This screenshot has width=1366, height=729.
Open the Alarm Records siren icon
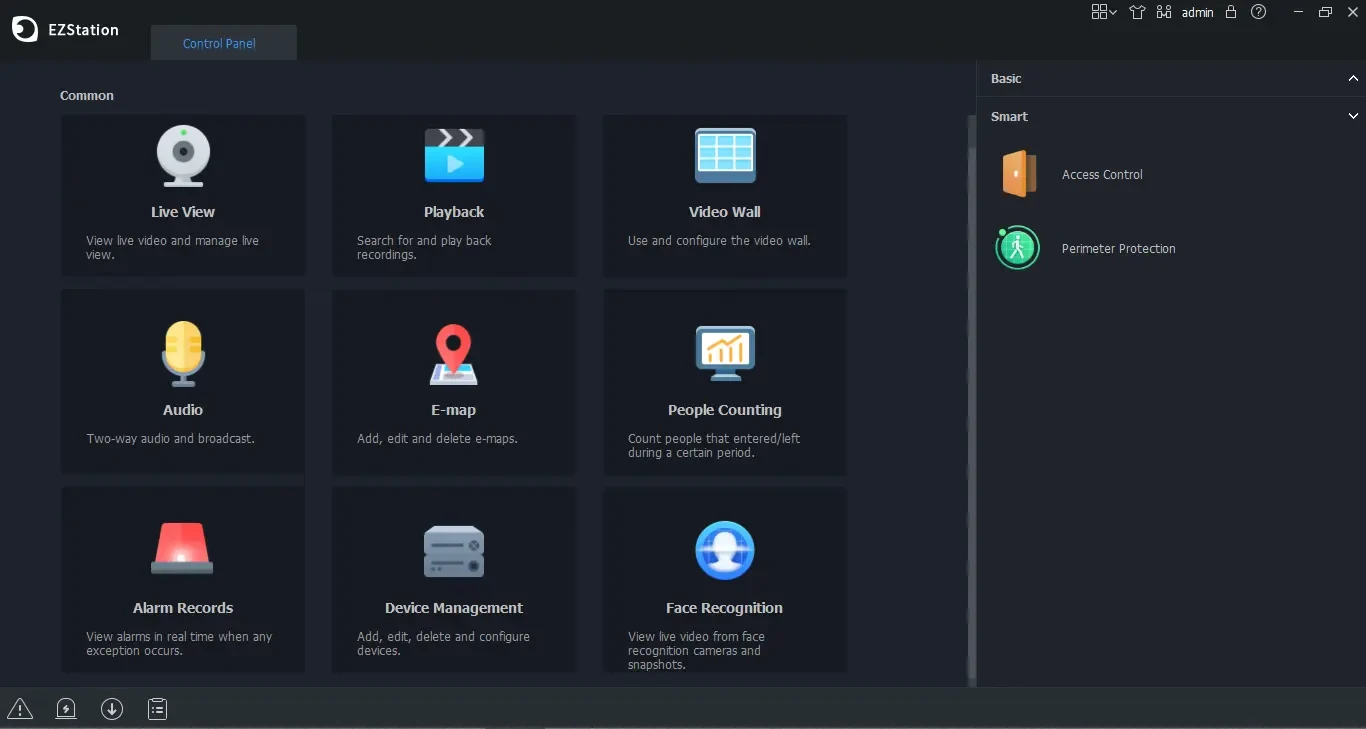coord(182,548)
